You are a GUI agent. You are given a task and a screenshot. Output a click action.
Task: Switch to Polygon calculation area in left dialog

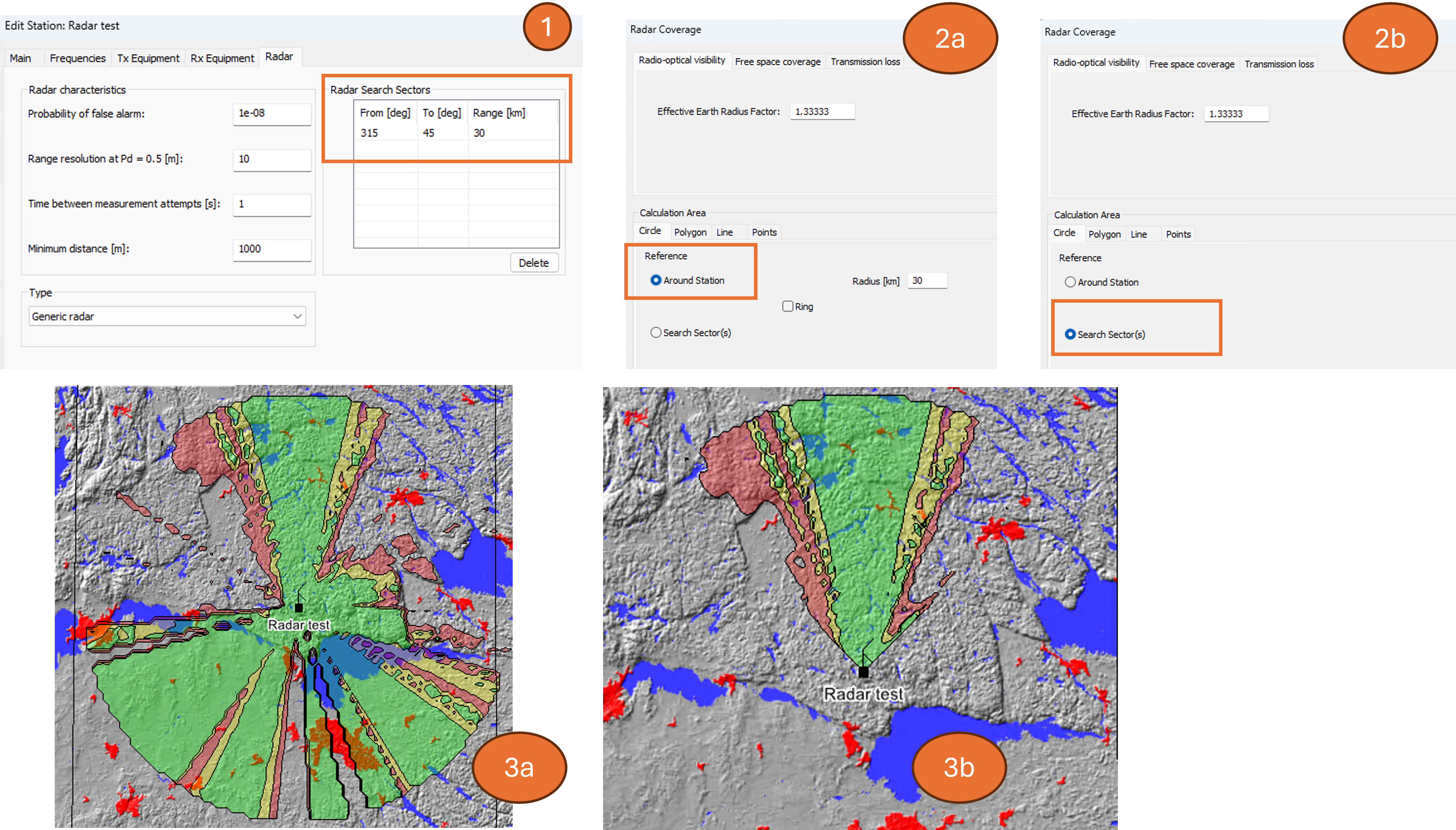690,232
